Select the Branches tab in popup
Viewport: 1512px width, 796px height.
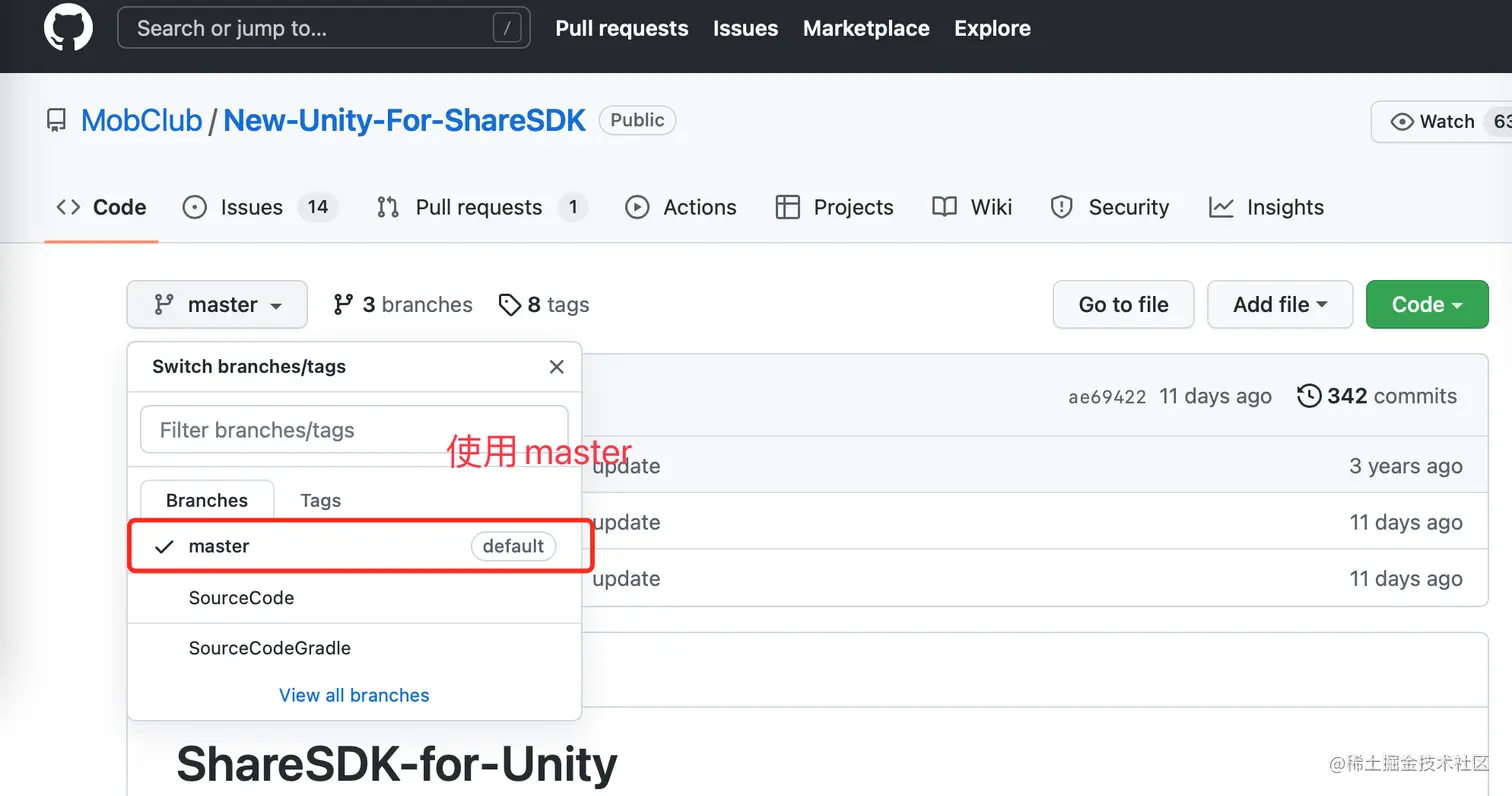pos(207,500)
